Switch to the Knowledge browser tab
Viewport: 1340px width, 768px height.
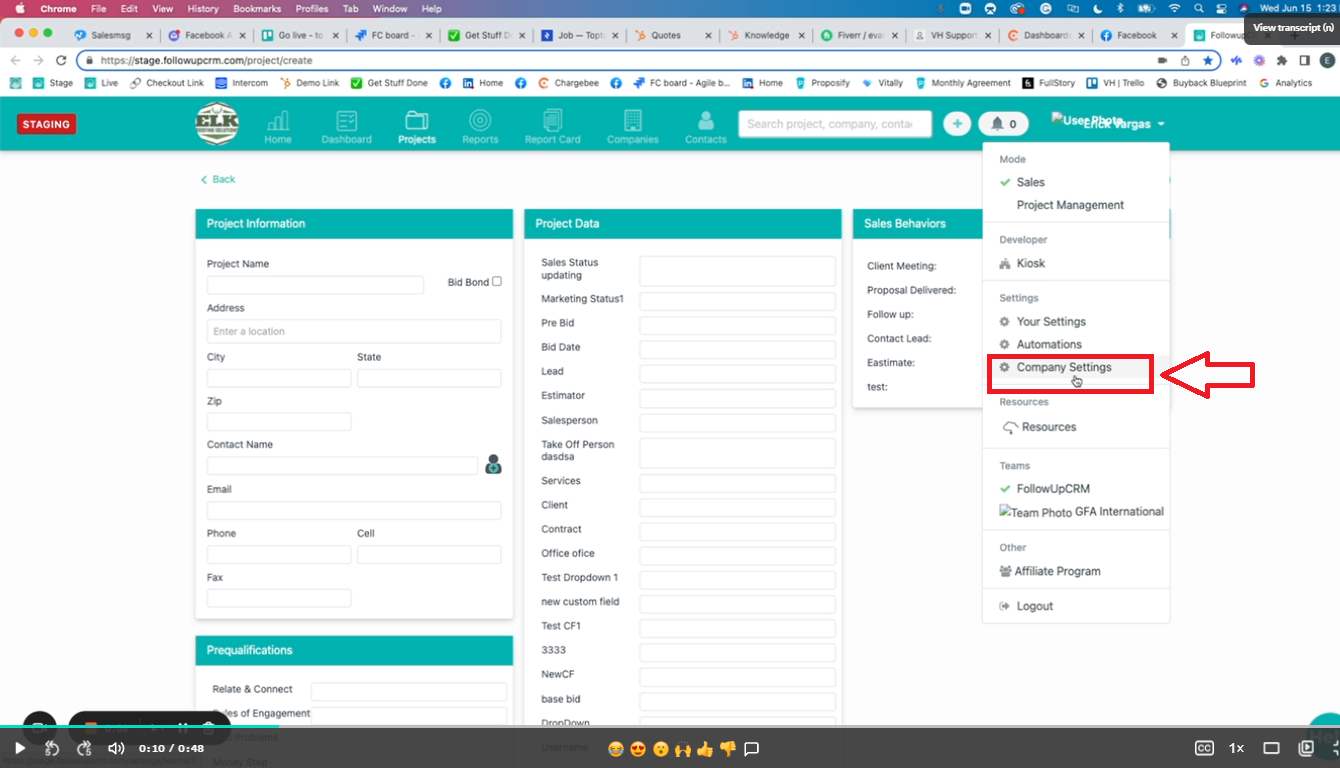tap(766, 35)
